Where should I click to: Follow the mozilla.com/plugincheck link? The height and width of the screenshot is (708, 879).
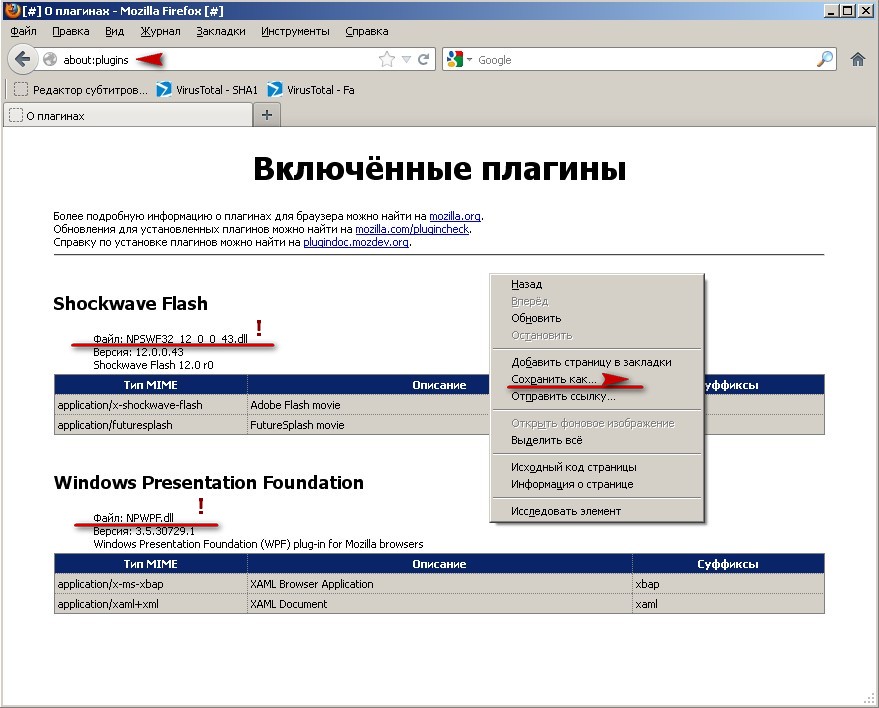(x=412, y=229)
